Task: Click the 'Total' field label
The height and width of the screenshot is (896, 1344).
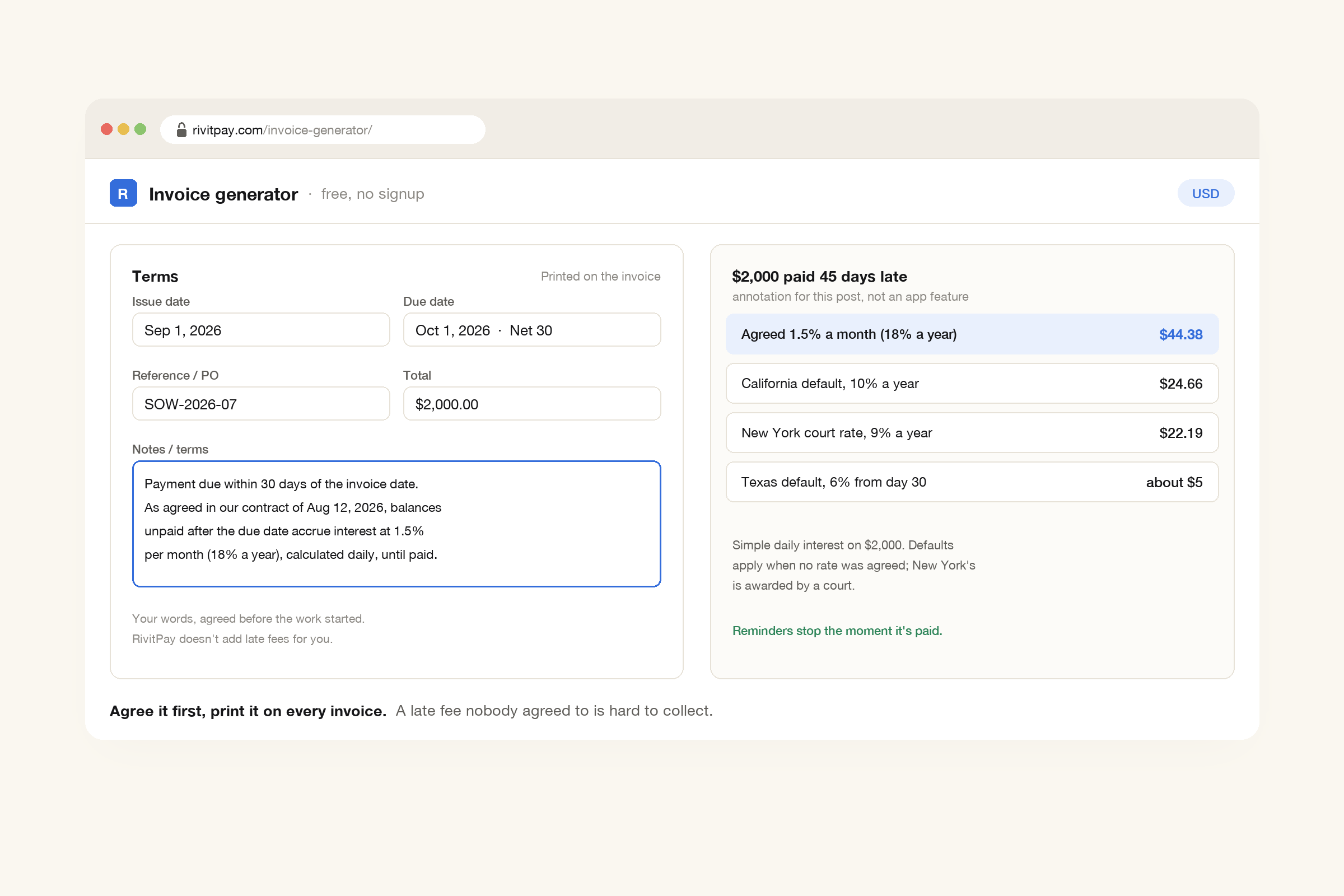Action: click(x=417, y=375)
